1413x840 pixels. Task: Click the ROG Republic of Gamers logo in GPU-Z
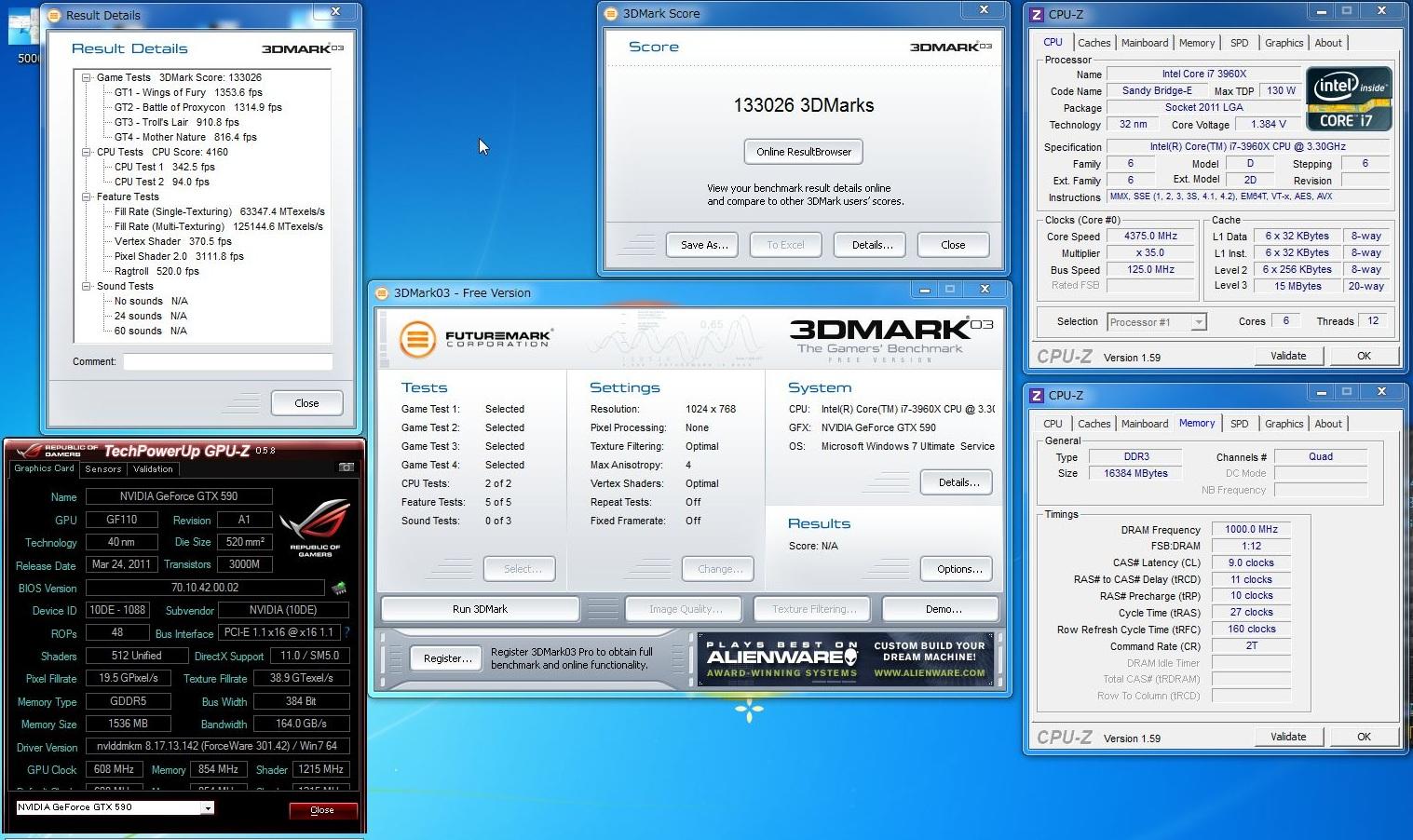pyautogui.click(x=315, y=528)
